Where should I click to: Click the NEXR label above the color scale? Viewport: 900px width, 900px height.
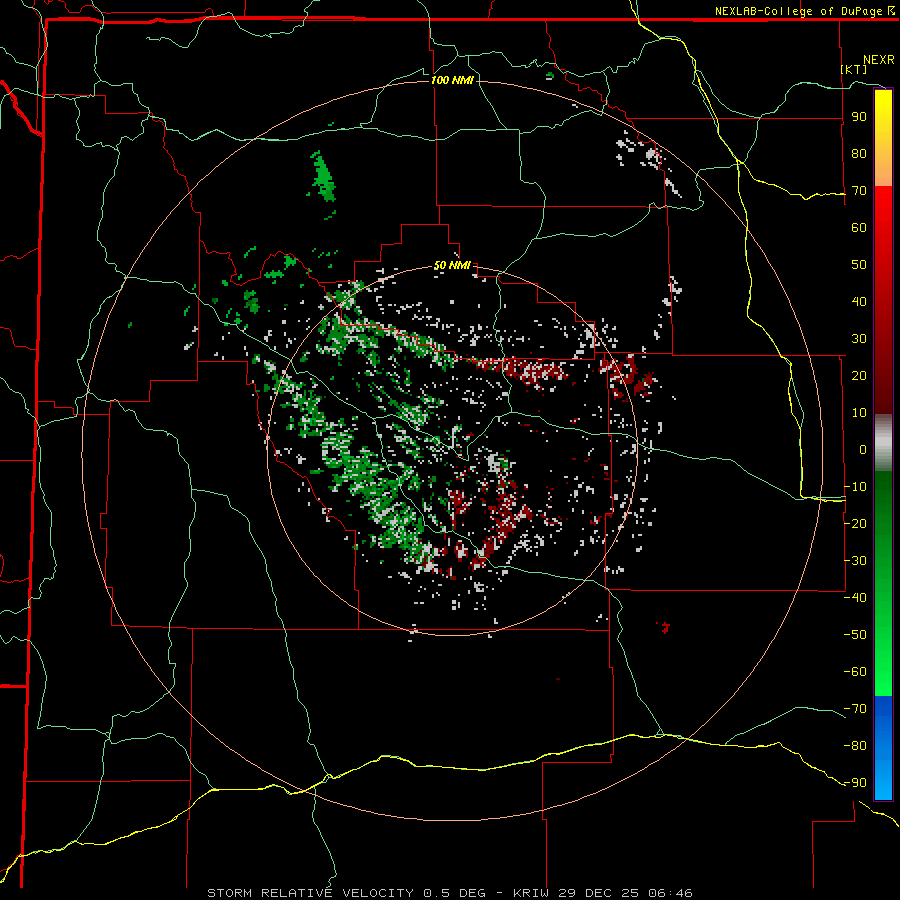tap(879, 60)
